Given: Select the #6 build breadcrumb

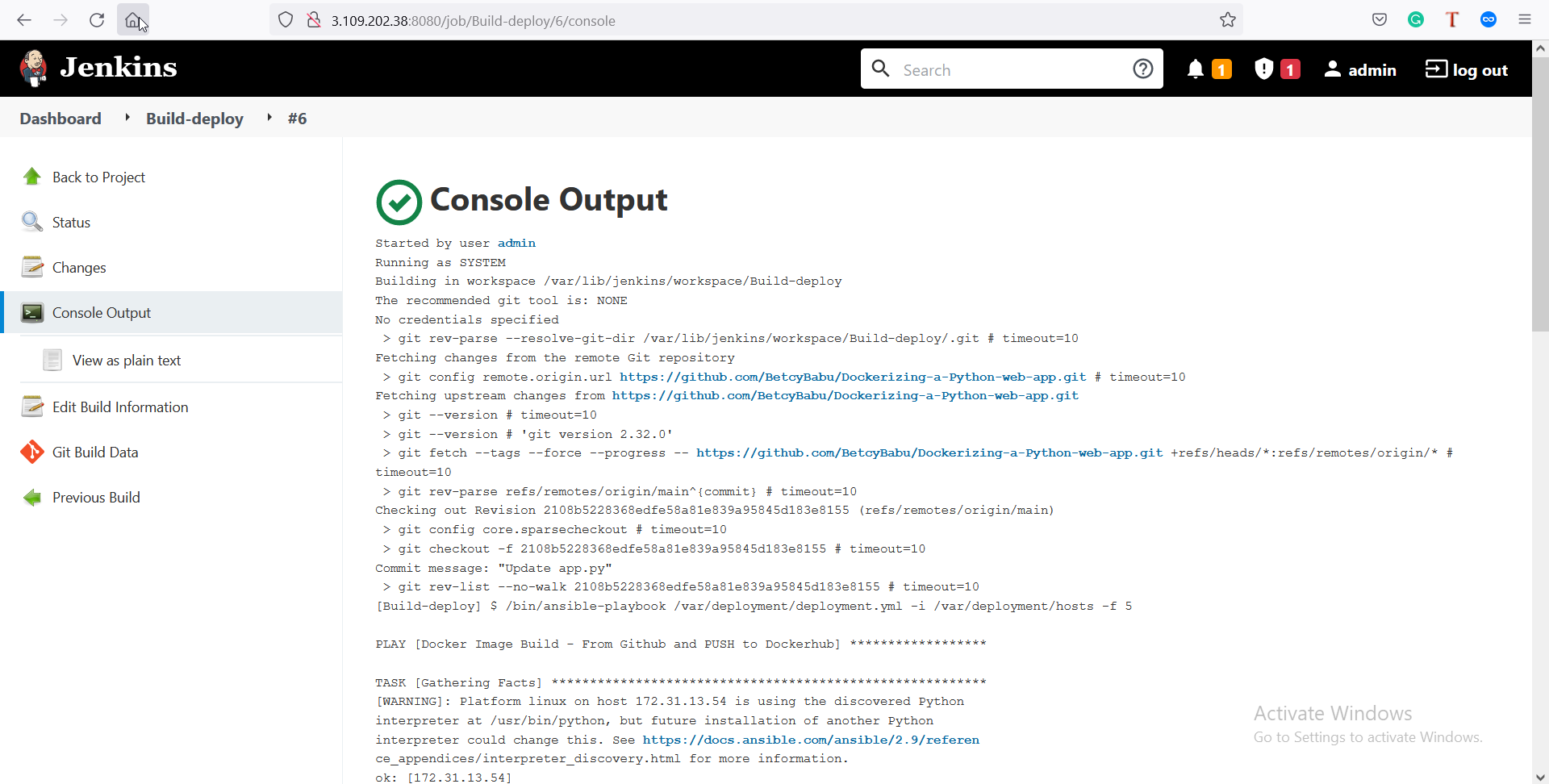Looking at the screenshot, I should coord(297,118).
